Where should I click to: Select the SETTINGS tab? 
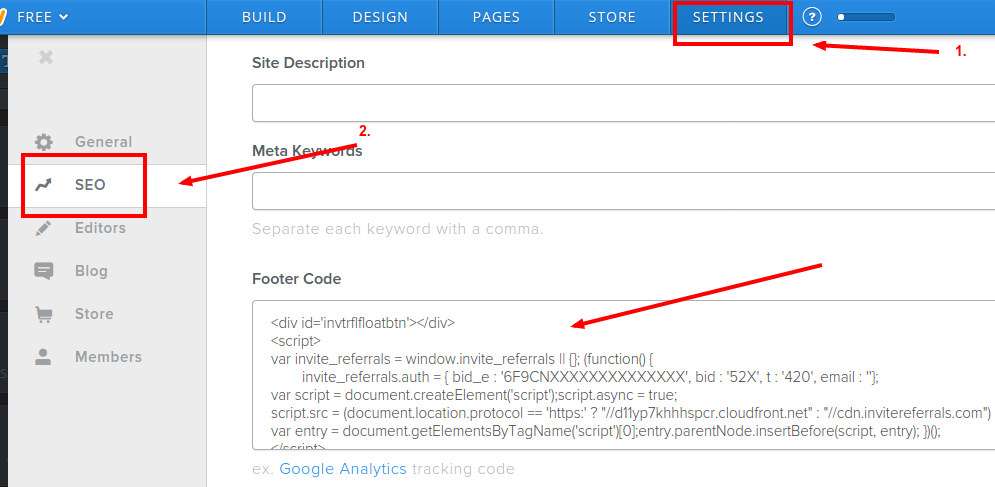[x=728, y=17]
